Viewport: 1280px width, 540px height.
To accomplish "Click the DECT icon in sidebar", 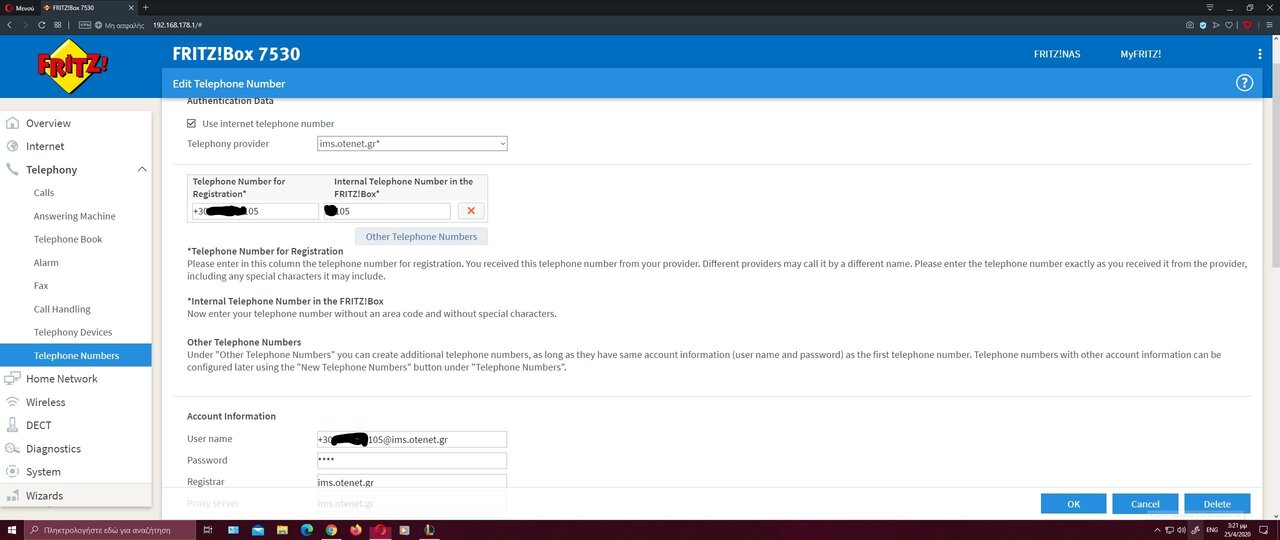I will coord(13,425).
